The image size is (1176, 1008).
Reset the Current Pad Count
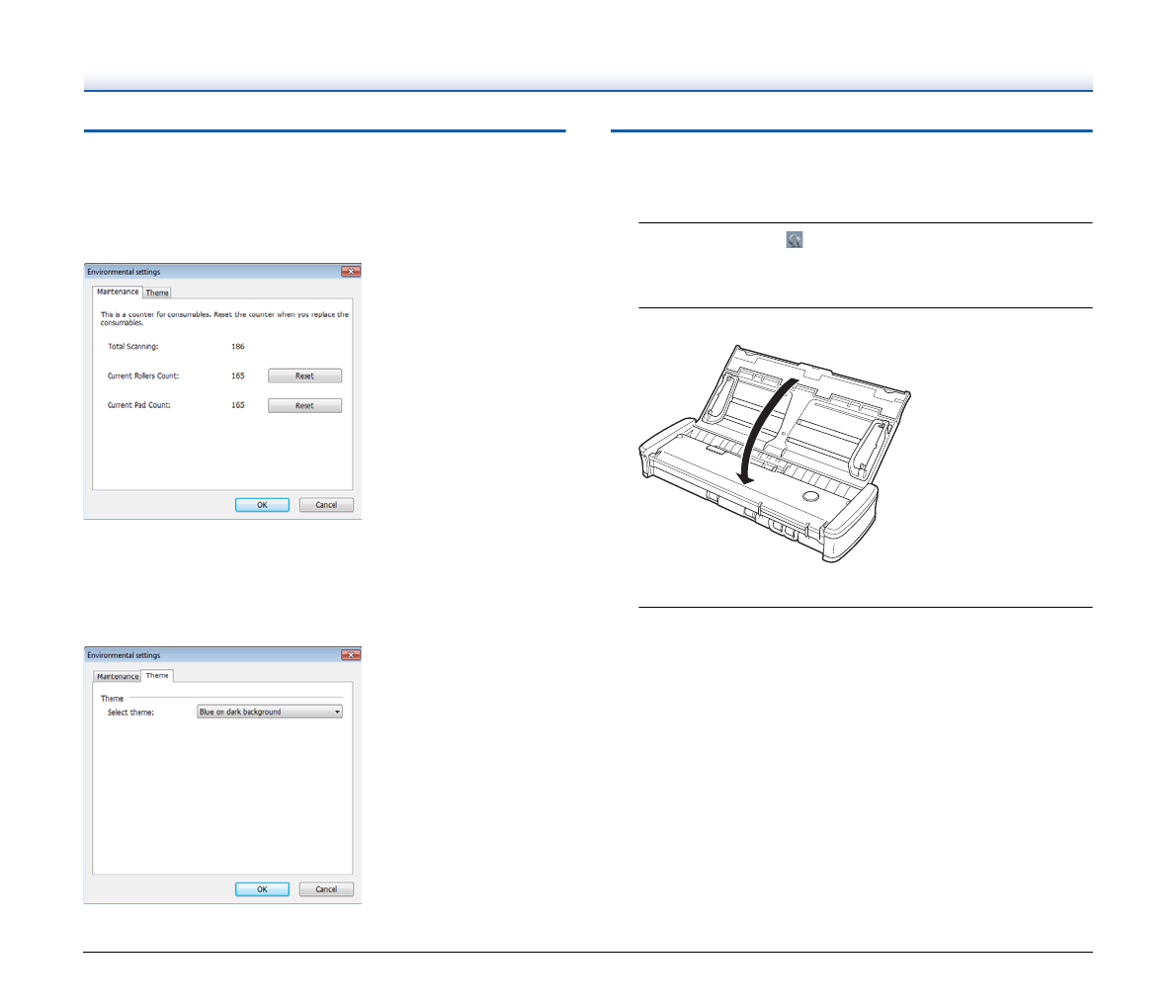click(x=304, y=405)
